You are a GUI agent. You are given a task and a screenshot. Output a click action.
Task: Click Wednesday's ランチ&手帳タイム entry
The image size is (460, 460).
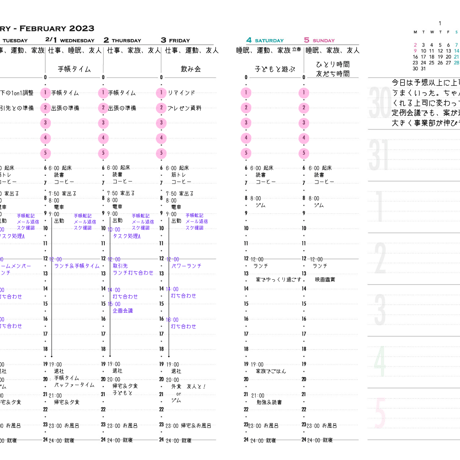[x=77, y=266]
